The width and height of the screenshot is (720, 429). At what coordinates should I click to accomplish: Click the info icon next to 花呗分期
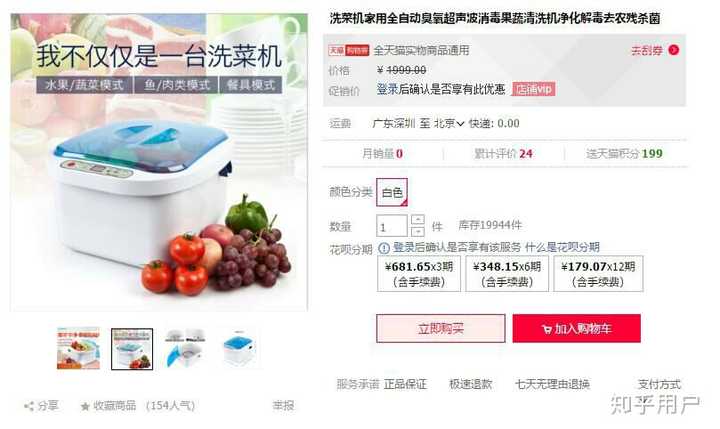click(383, 248)
